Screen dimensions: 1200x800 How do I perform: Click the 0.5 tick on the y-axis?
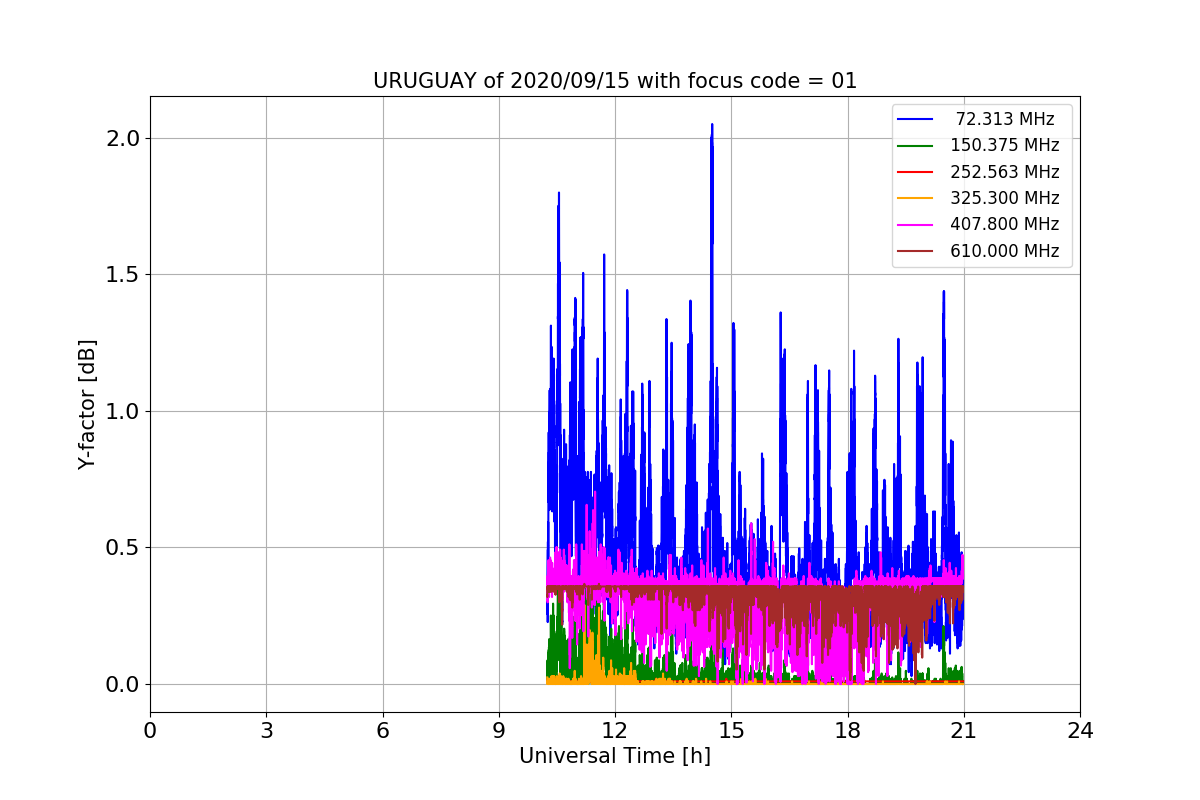tap(123, 548)
